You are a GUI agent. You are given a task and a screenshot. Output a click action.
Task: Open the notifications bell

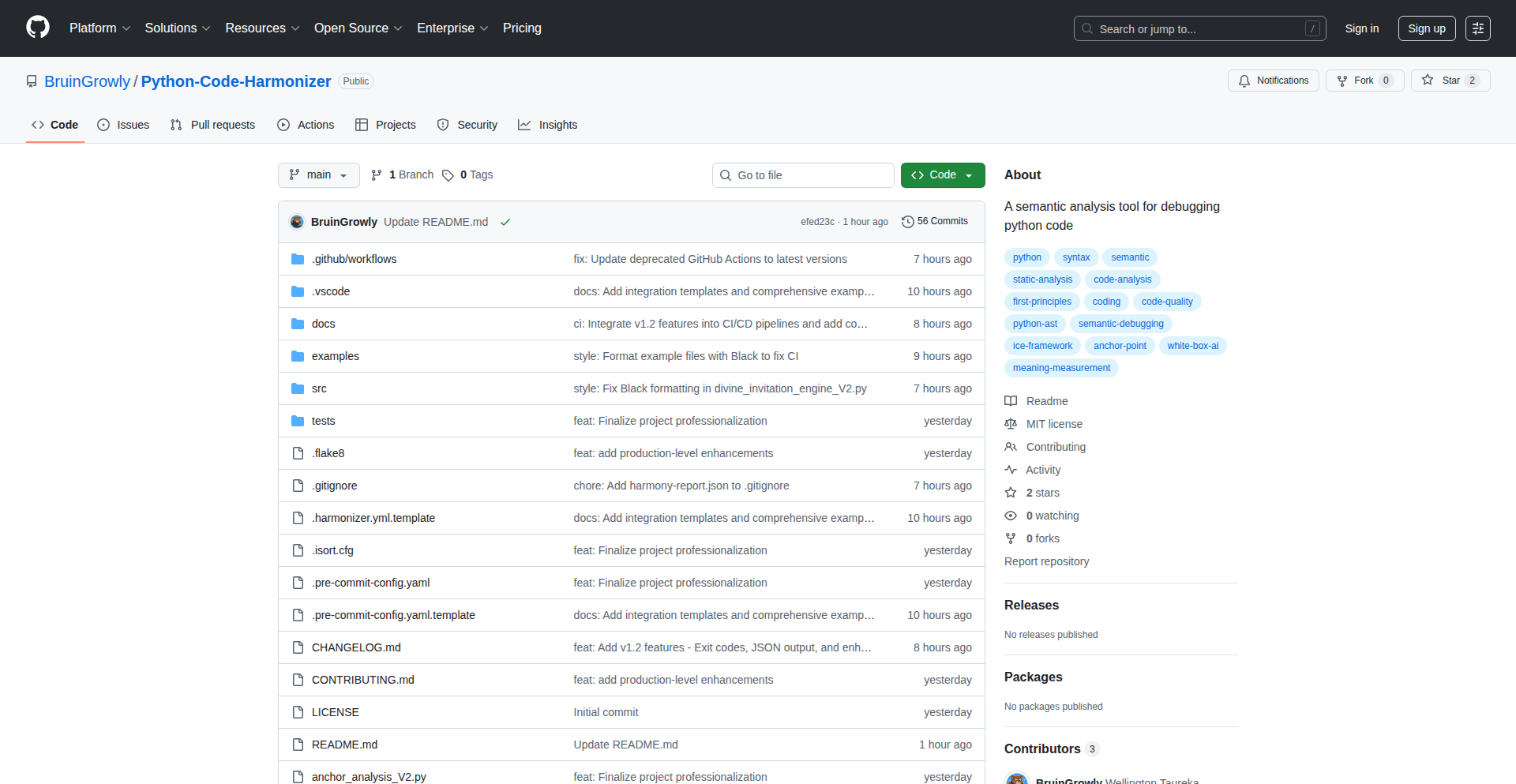(x=1244, y=81)
